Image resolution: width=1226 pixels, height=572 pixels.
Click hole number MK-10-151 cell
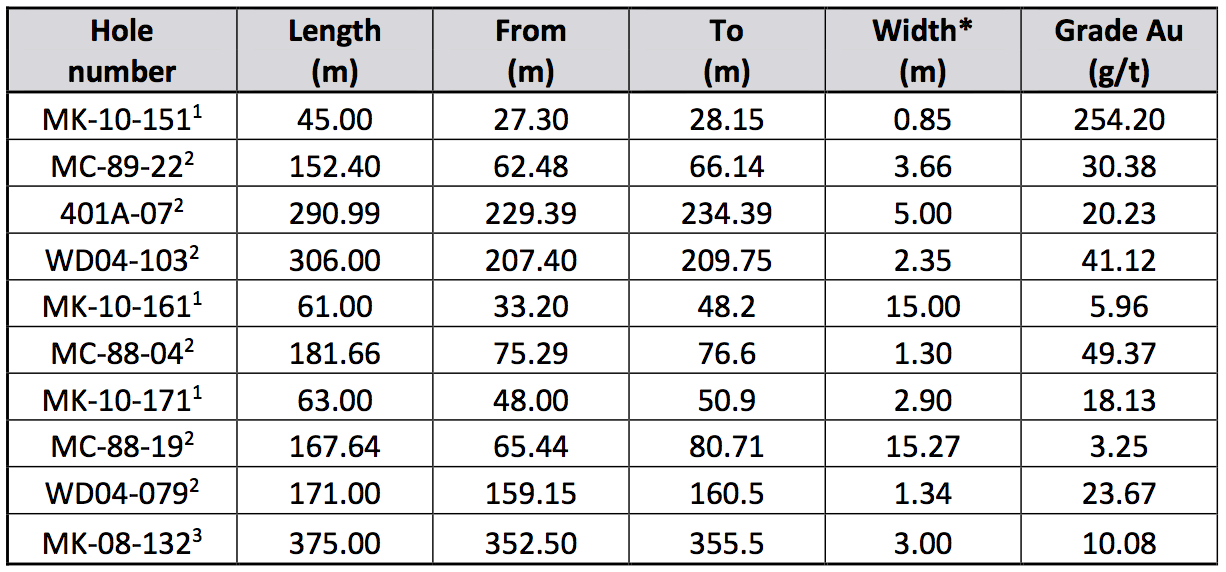click(x=124, y=120)
